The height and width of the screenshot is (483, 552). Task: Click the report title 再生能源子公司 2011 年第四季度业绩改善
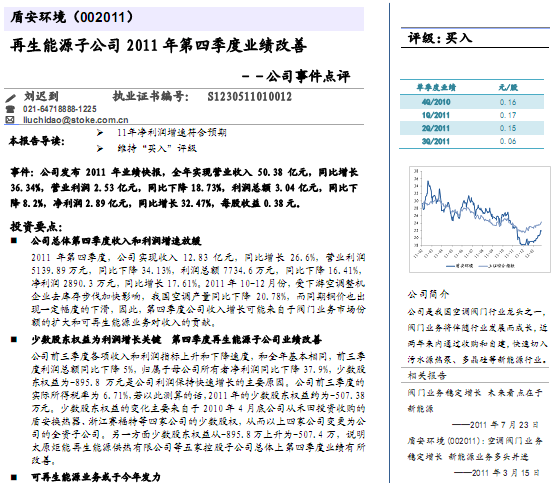point(158,45)
